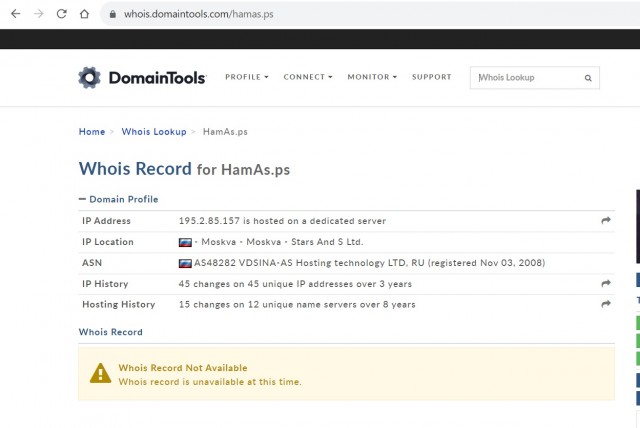
Task: Click the IP Location row label
Action: (108, 242)
